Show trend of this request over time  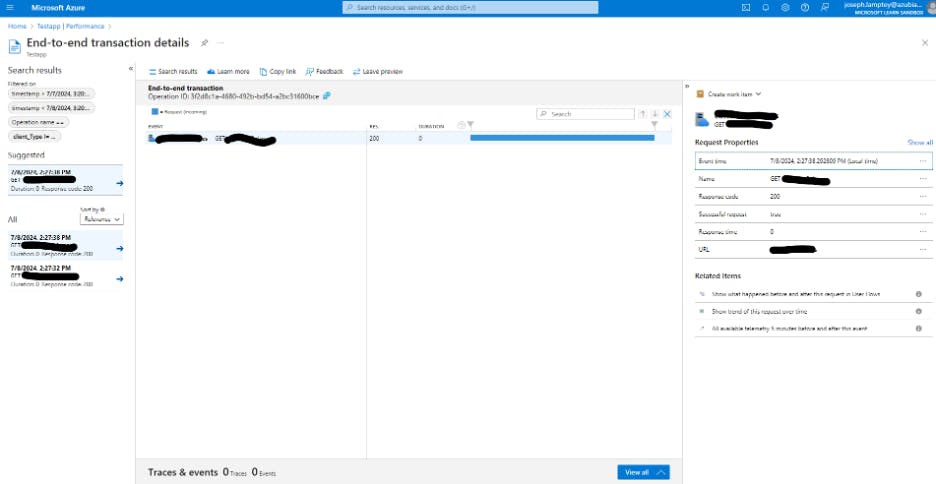(759, 312)
